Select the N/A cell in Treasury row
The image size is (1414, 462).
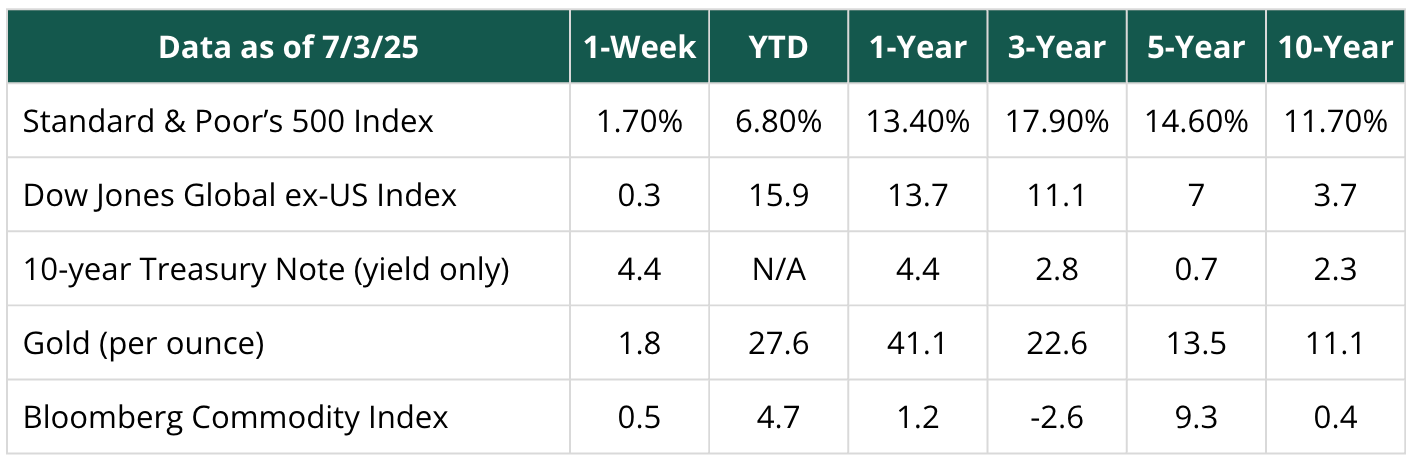(778, 270)
